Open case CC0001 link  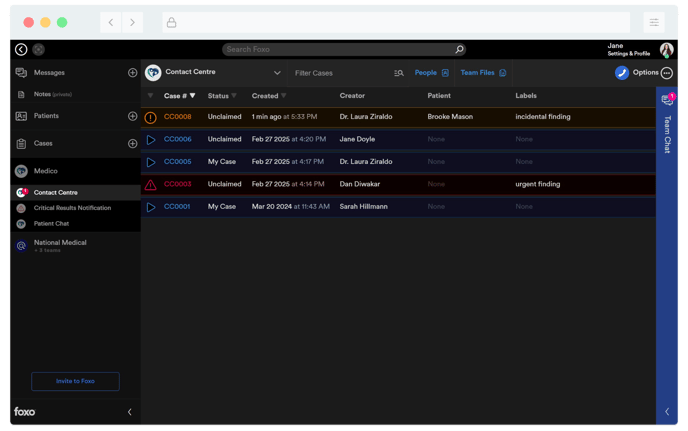pos(177,206)
